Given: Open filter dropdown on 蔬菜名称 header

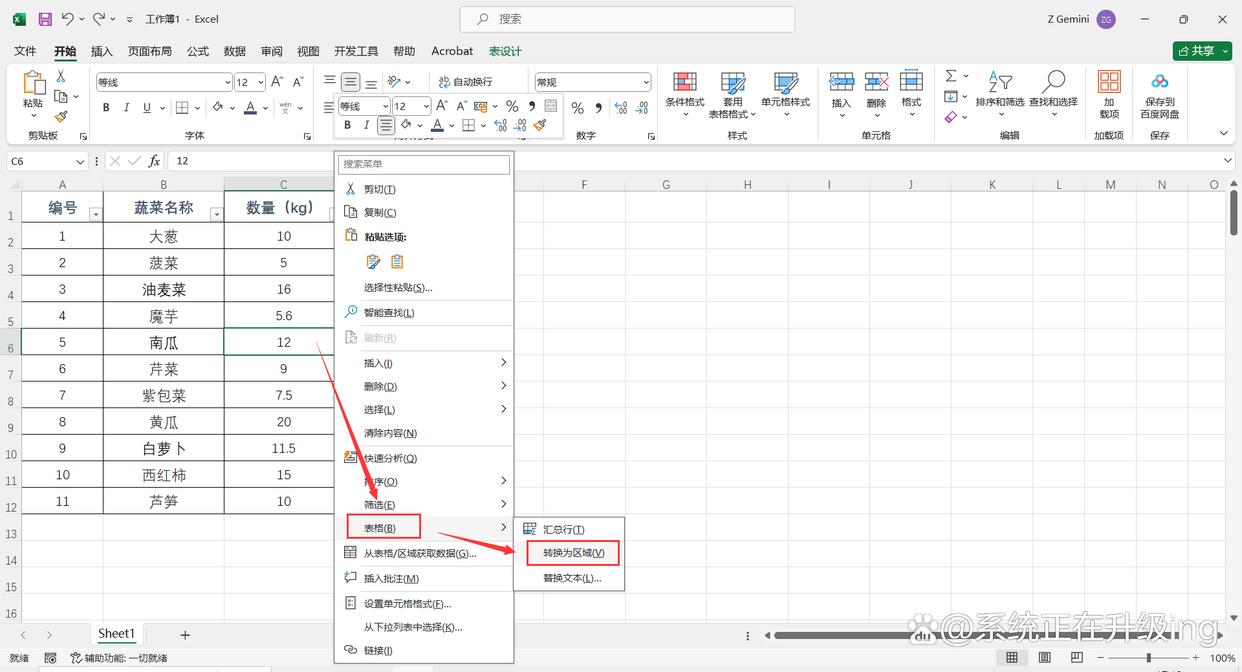Looking at the screenshot, I should 216,214.
